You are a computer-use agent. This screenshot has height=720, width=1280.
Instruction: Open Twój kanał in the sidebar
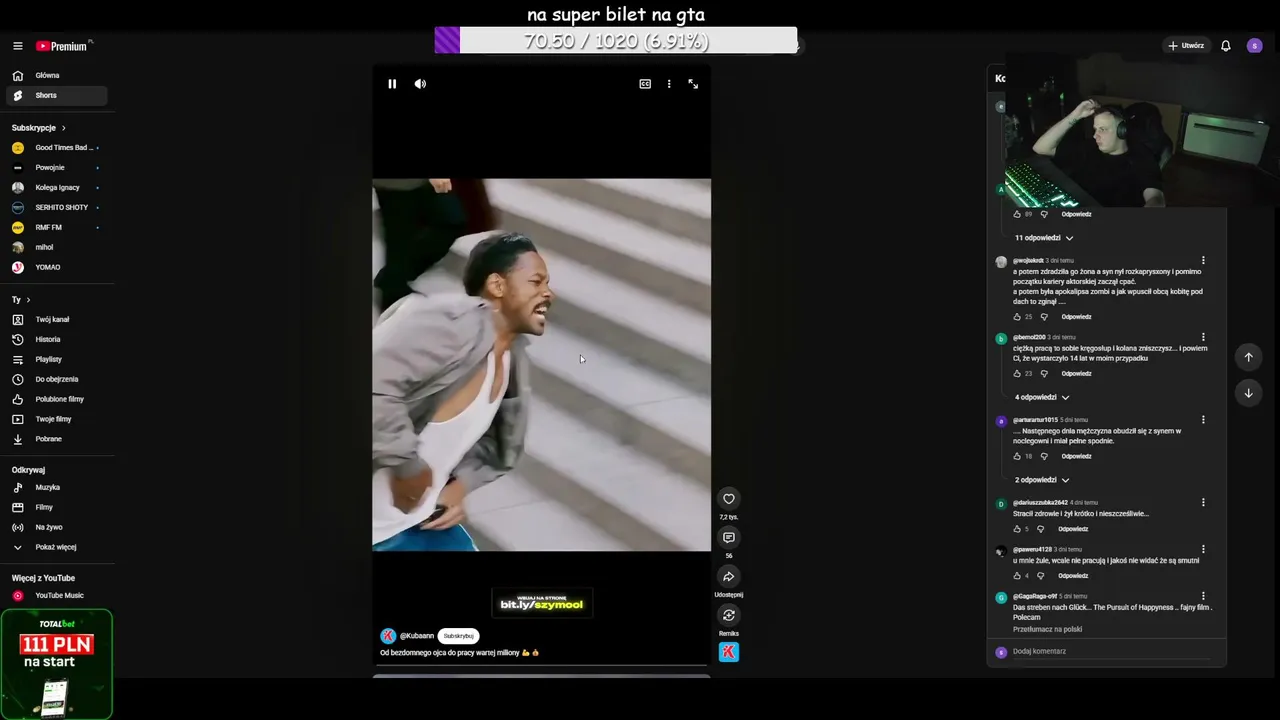[56, 320]
